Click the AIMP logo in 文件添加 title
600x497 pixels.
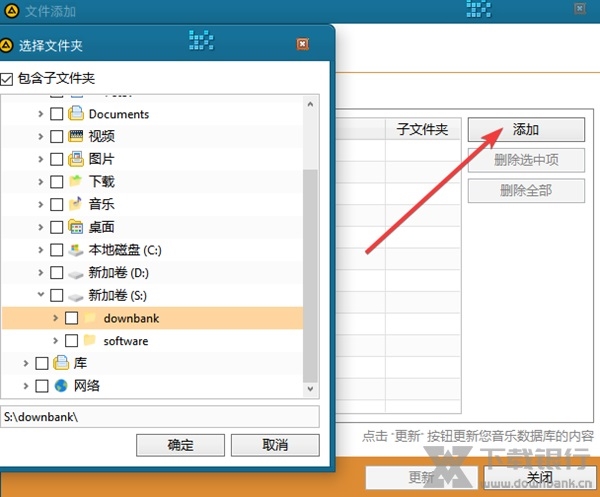(x=12, y=11)
